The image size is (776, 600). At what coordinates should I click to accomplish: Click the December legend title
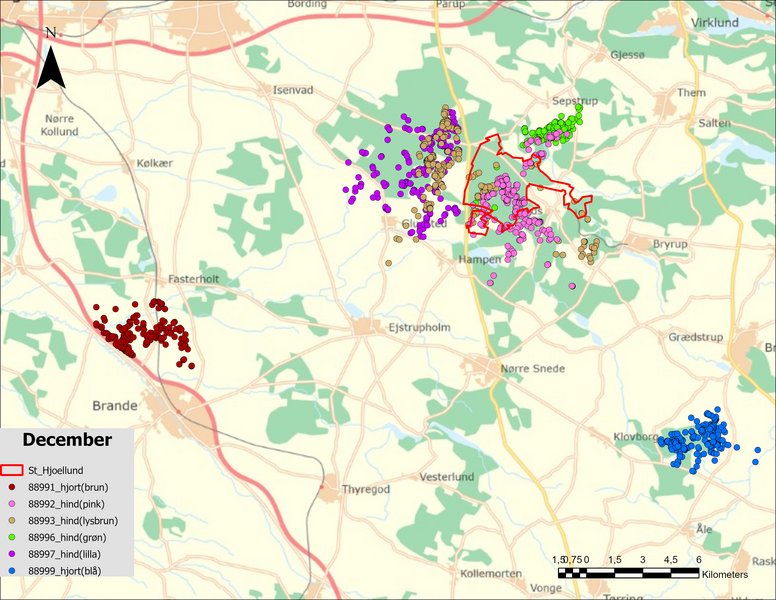[67, 440]
